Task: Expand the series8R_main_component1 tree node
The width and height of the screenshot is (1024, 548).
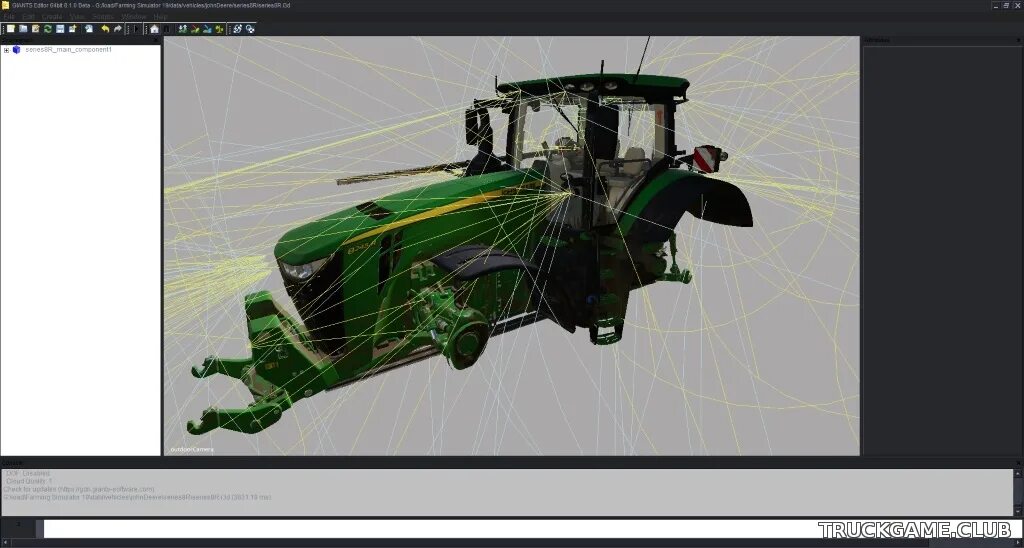Action: point(7,50)
